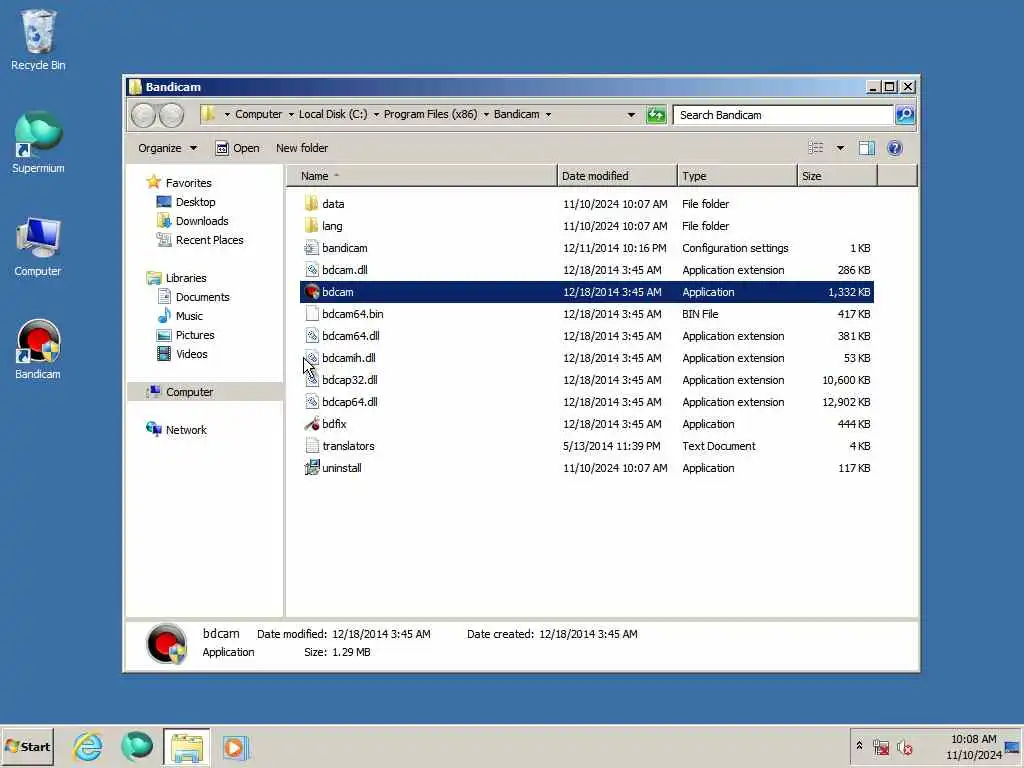
Task: Click the Show desktop button at taskbar end
Action: [x=1013, y=748]
